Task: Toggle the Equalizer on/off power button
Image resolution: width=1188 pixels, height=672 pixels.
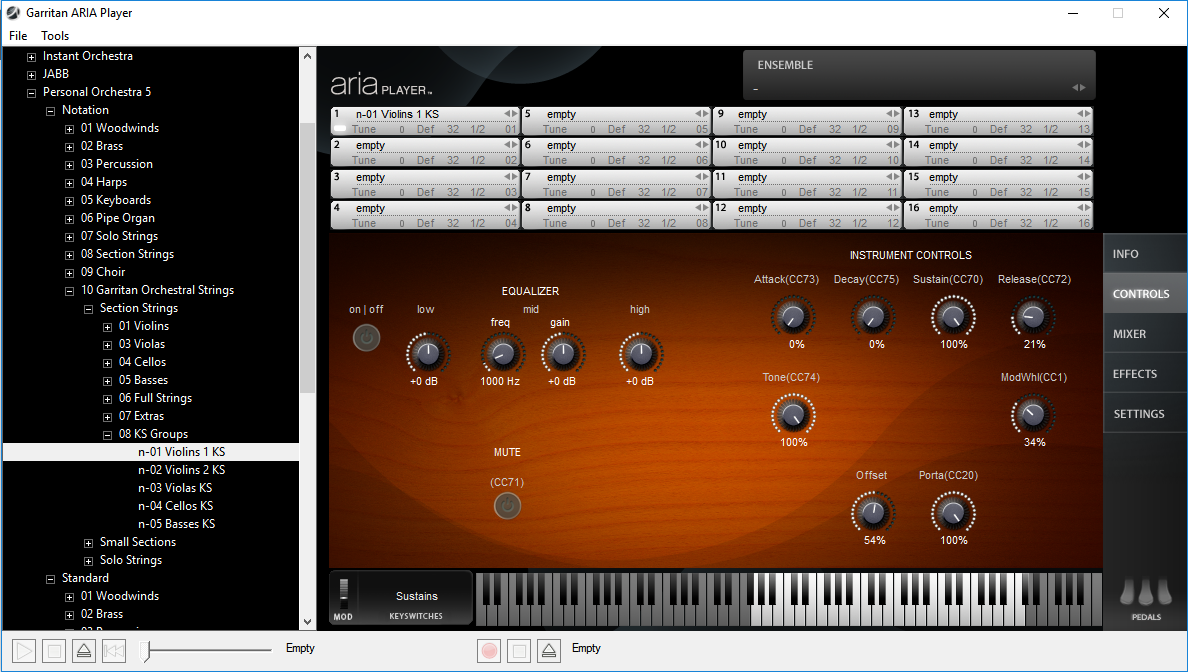Action: coord(367,338)
